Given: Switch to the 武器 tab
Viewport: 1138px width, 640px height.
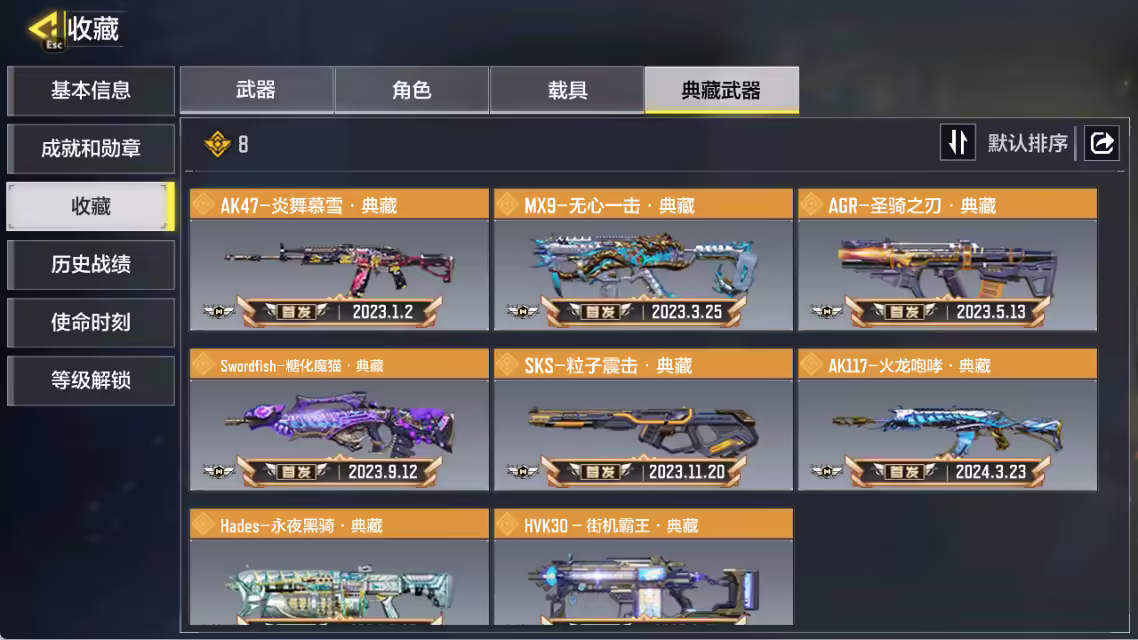Looking at the screenshot, I should [257, 90].
